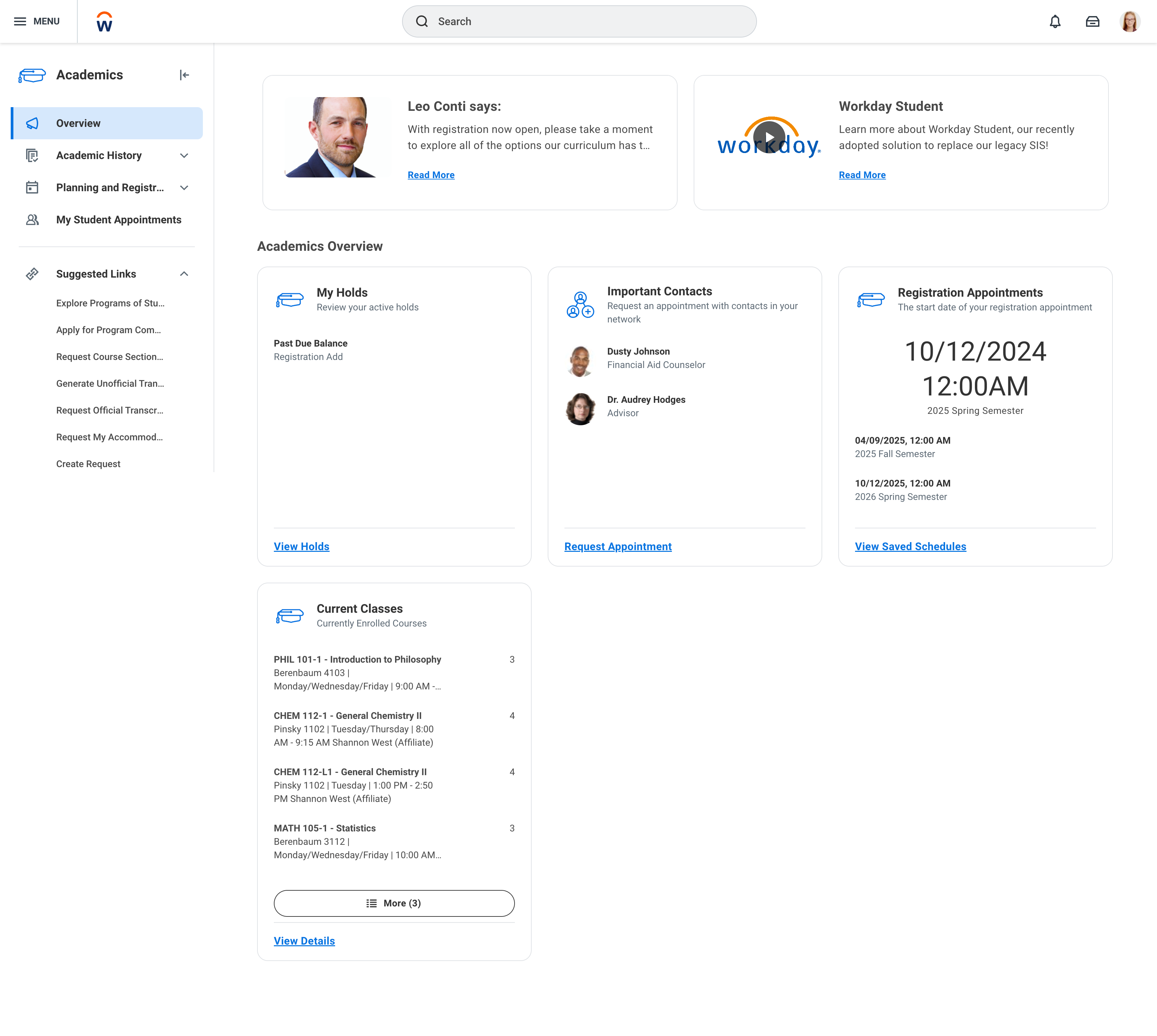Click in the Search field
Viewport: 1157px width, 1036px height.
click(579, 22)
